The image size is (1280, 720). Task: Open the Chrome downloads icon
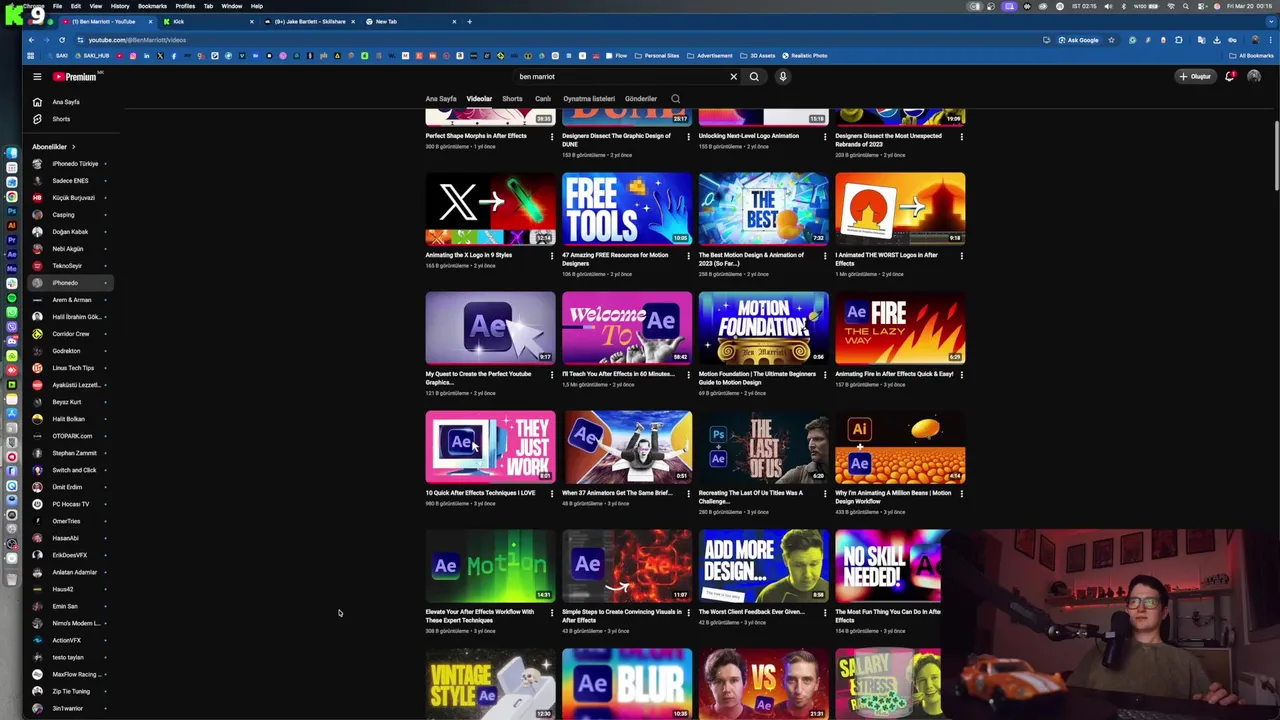coord(1217,40)
